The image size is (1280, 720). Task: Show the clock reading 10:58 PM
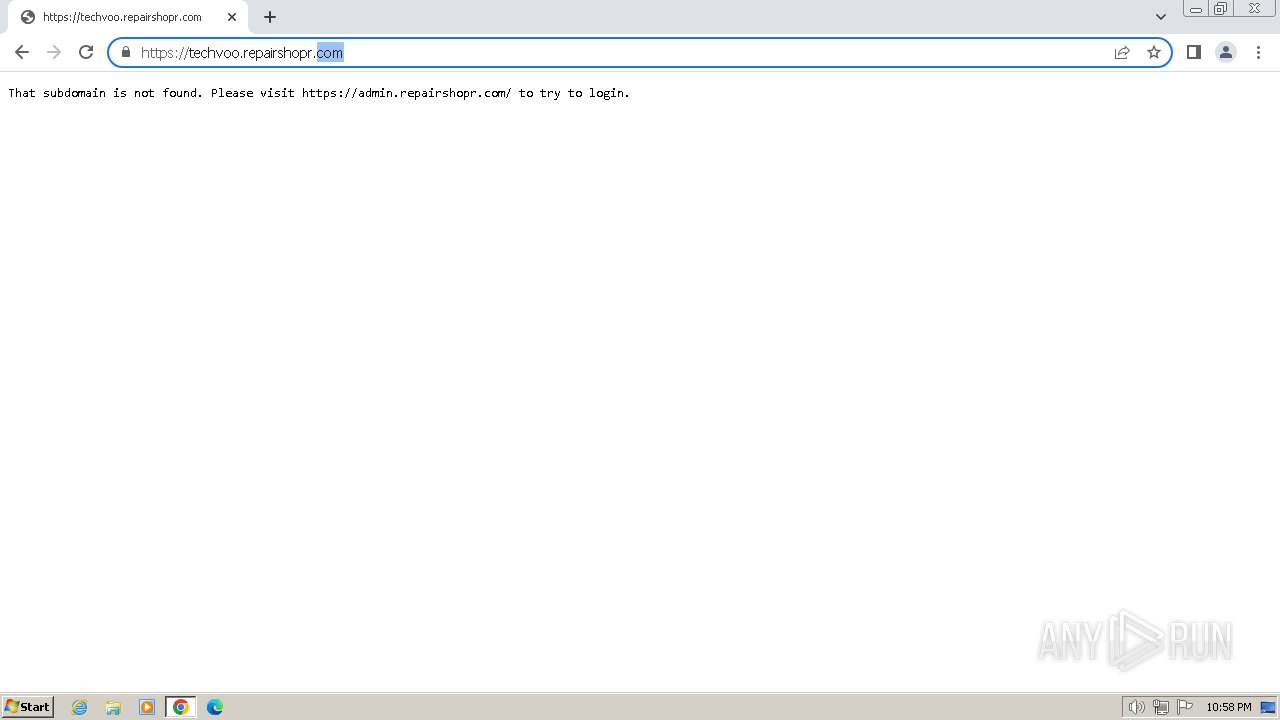point(1228,707)
